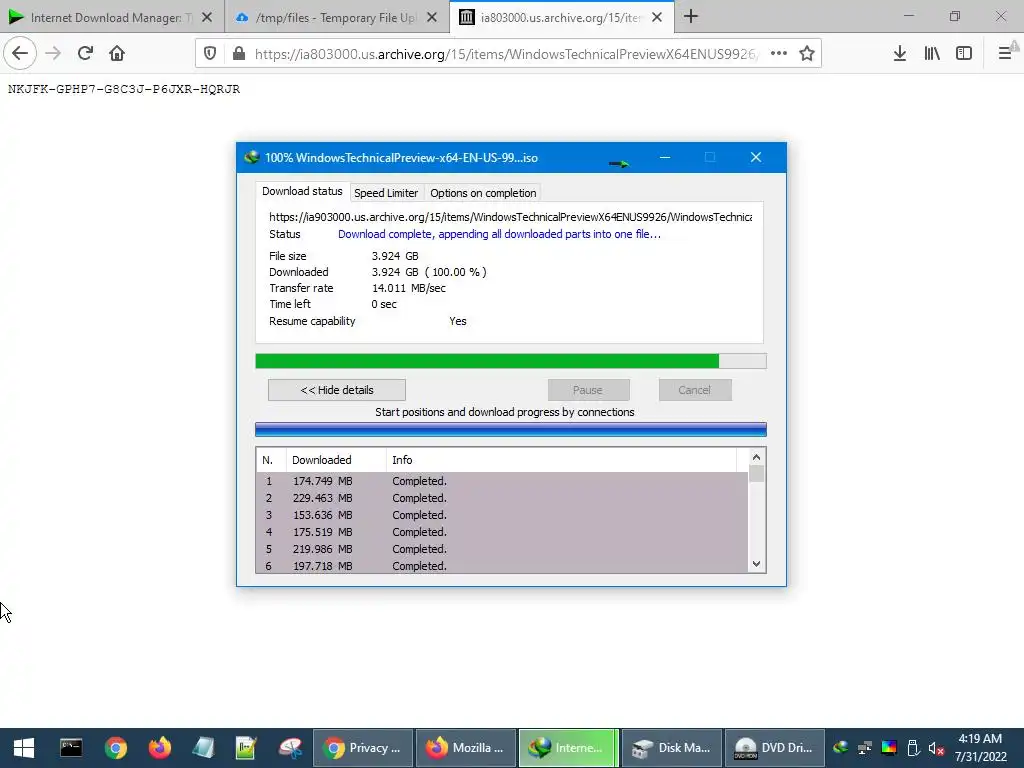This screenshot has width=1024, height=768.
Task: Select connection row 4 with 175.519 MB
Action: (x=502, y=532)
